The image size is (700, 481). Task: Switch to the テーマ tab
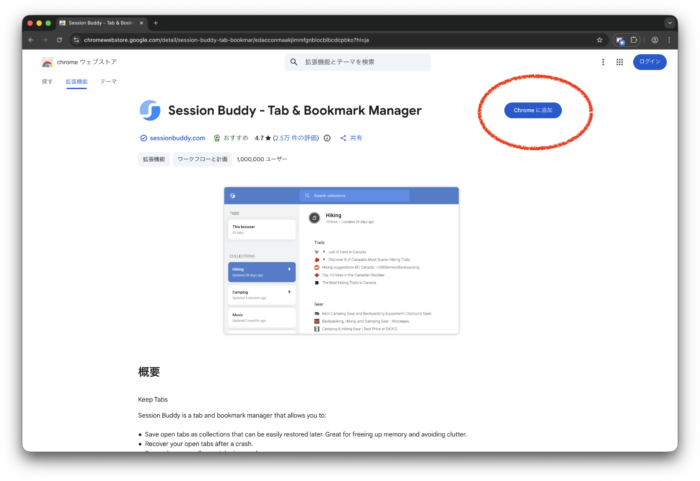[108, 81]
